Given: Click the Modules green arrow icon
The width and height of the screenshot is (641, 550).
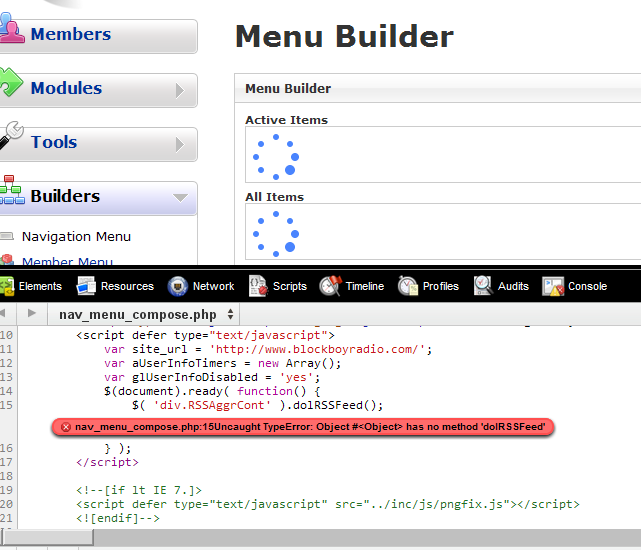Looking at the screenshot, I should (11, 82).
